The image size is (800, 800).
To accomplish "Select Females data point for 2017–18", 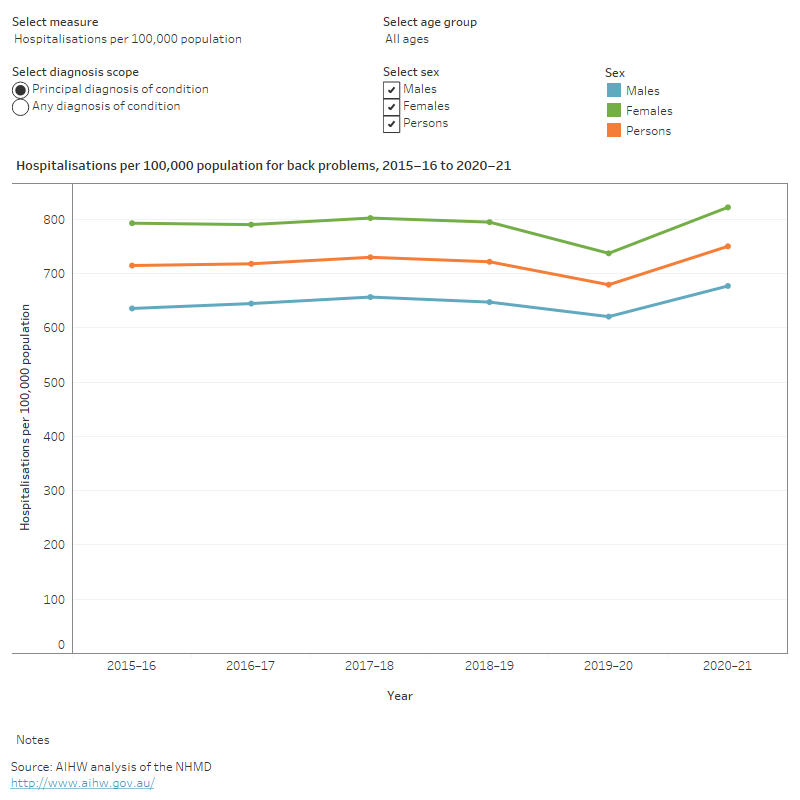I will 370,218.
